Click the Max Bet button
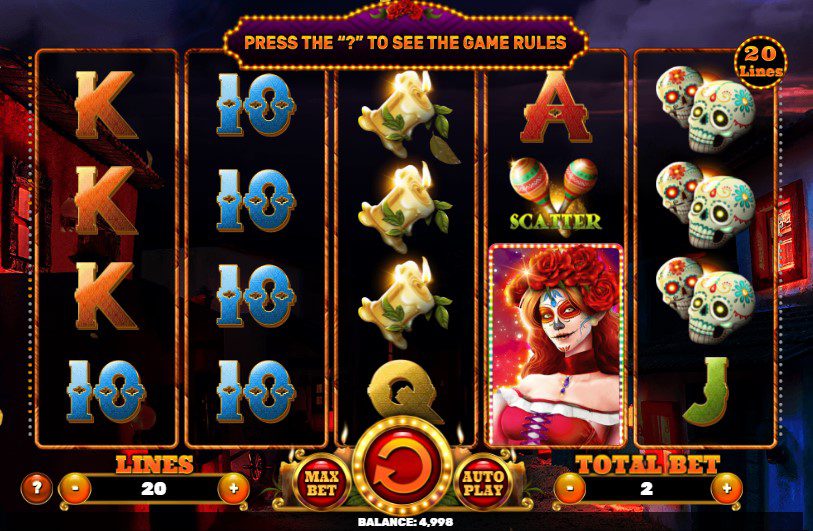 point(321,483)
